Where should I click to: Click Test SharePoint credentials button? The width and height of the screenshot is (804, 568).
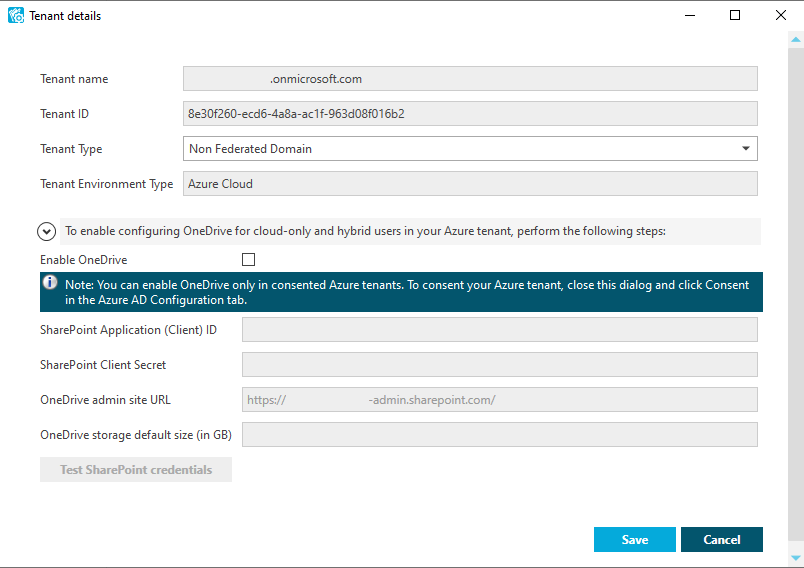tap(136, 470)
